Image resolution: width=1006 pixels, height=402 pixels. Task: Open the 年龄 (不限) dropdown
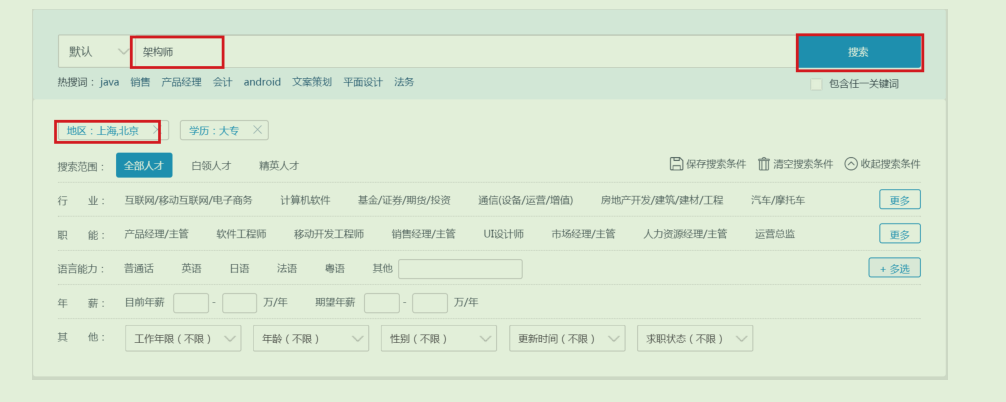(x=311, y=339)
